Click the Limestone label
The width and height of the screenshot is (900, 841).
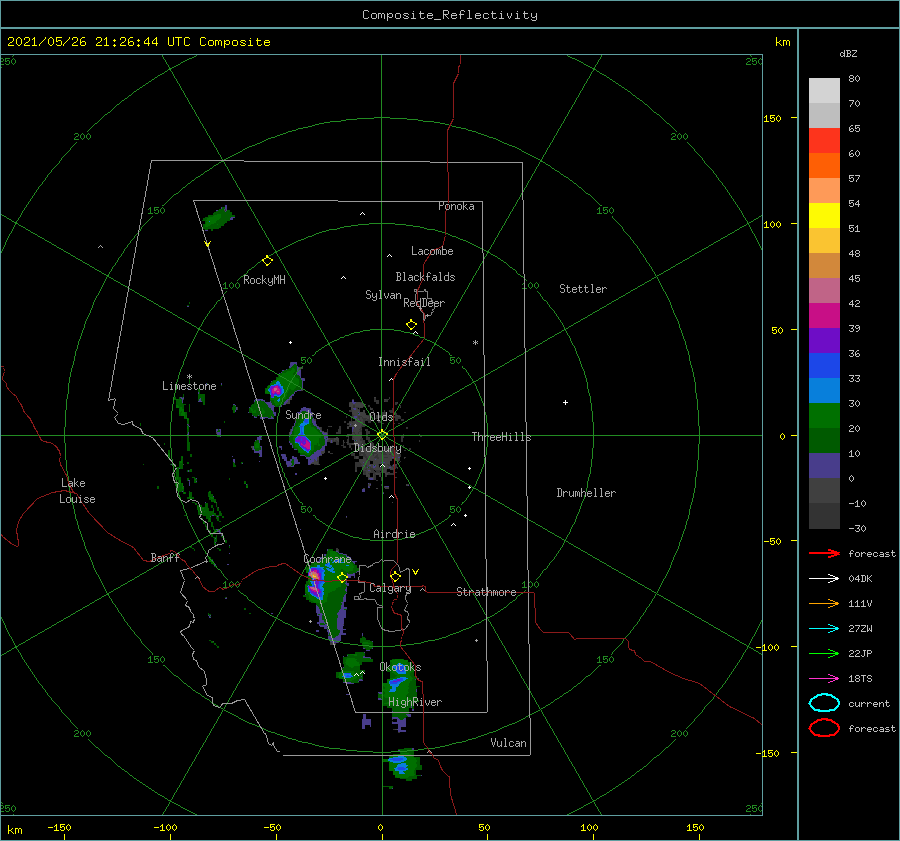(x=189, y=386)
